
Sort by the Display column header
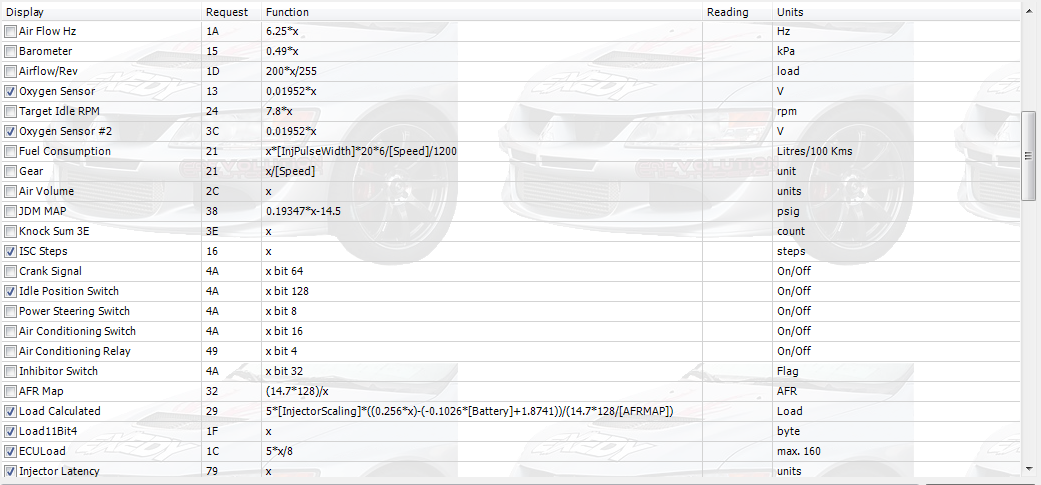point(100,12)
